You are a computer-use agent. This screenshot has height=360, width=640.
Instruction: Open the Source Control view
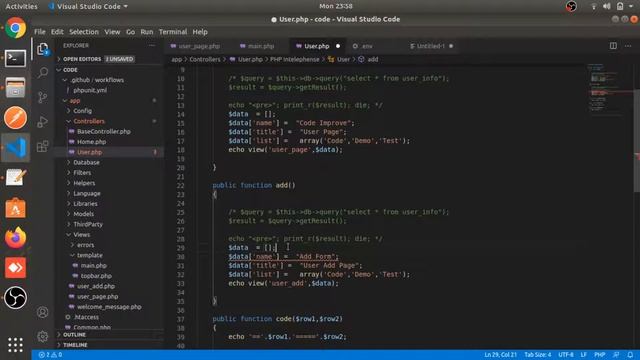tap(43, 97)
